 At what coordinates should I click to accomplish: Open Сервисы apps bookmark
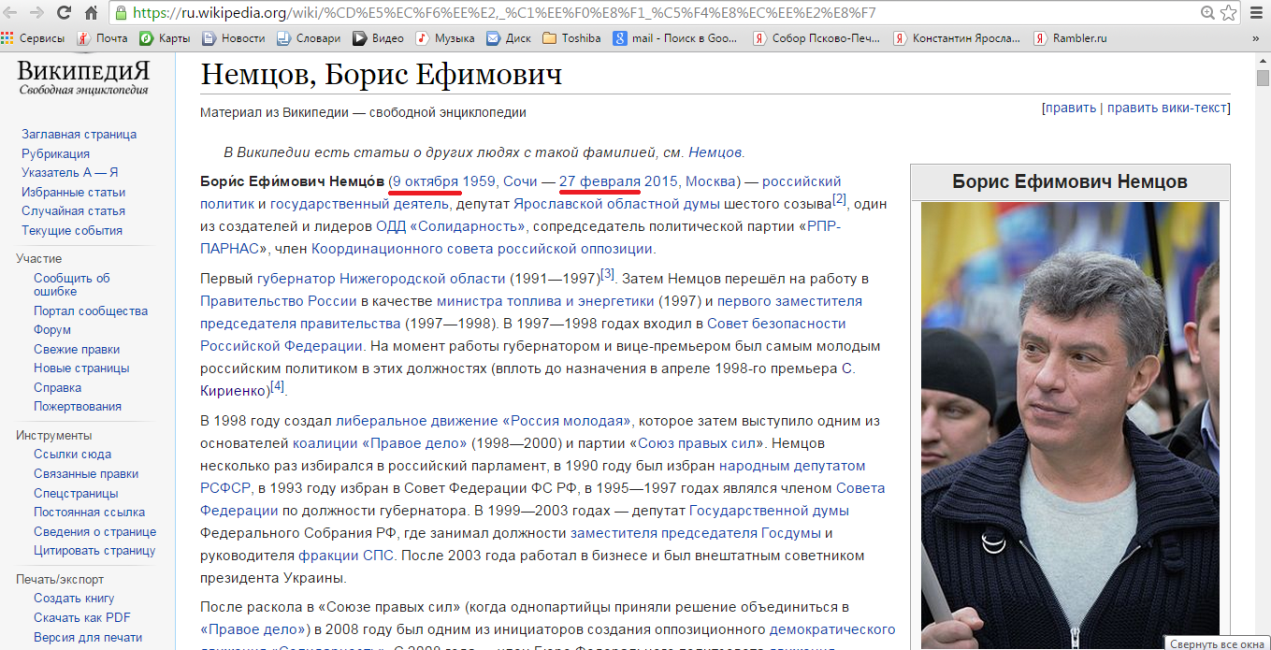[33, 38]
